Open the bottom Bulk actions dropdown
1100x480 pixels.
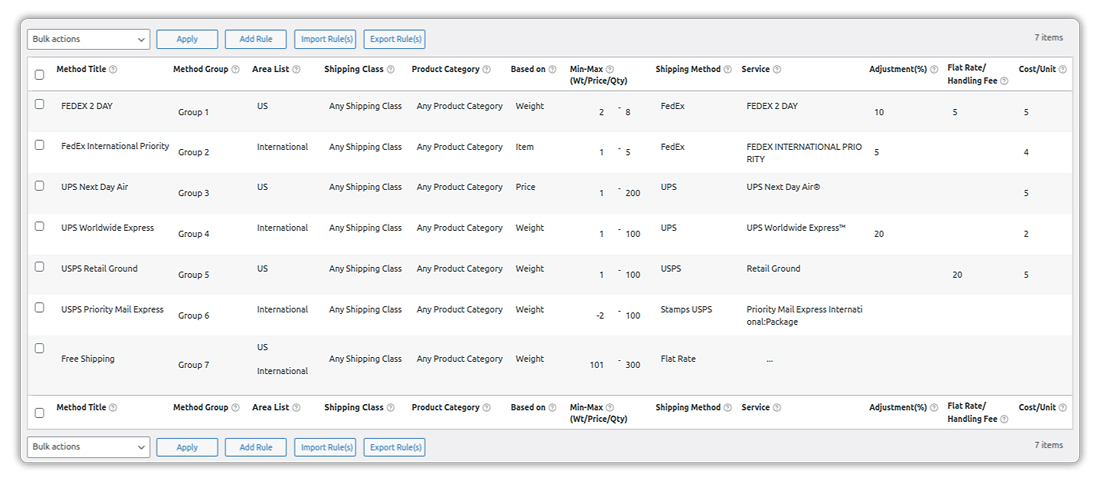pyautogui.click(x=88, y=447)
